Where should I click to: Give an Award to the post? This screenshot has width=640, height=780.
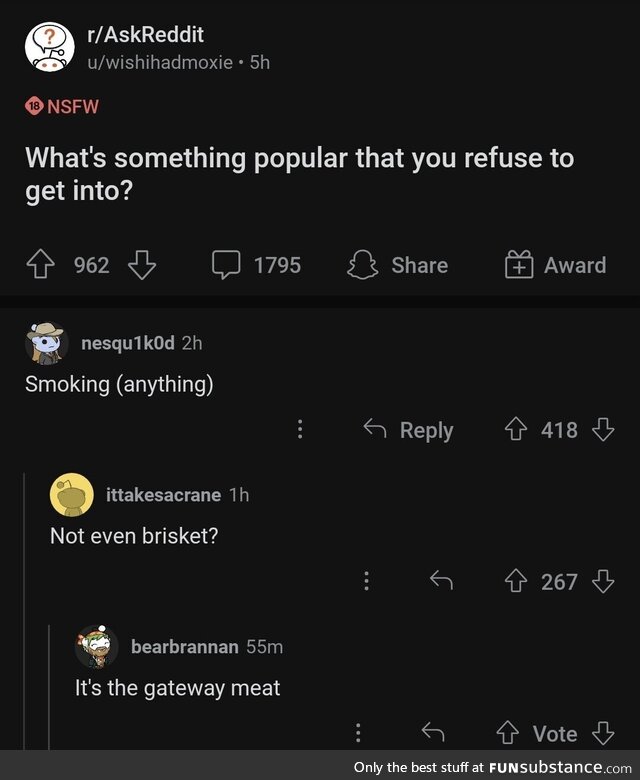(x=555, y=265)
